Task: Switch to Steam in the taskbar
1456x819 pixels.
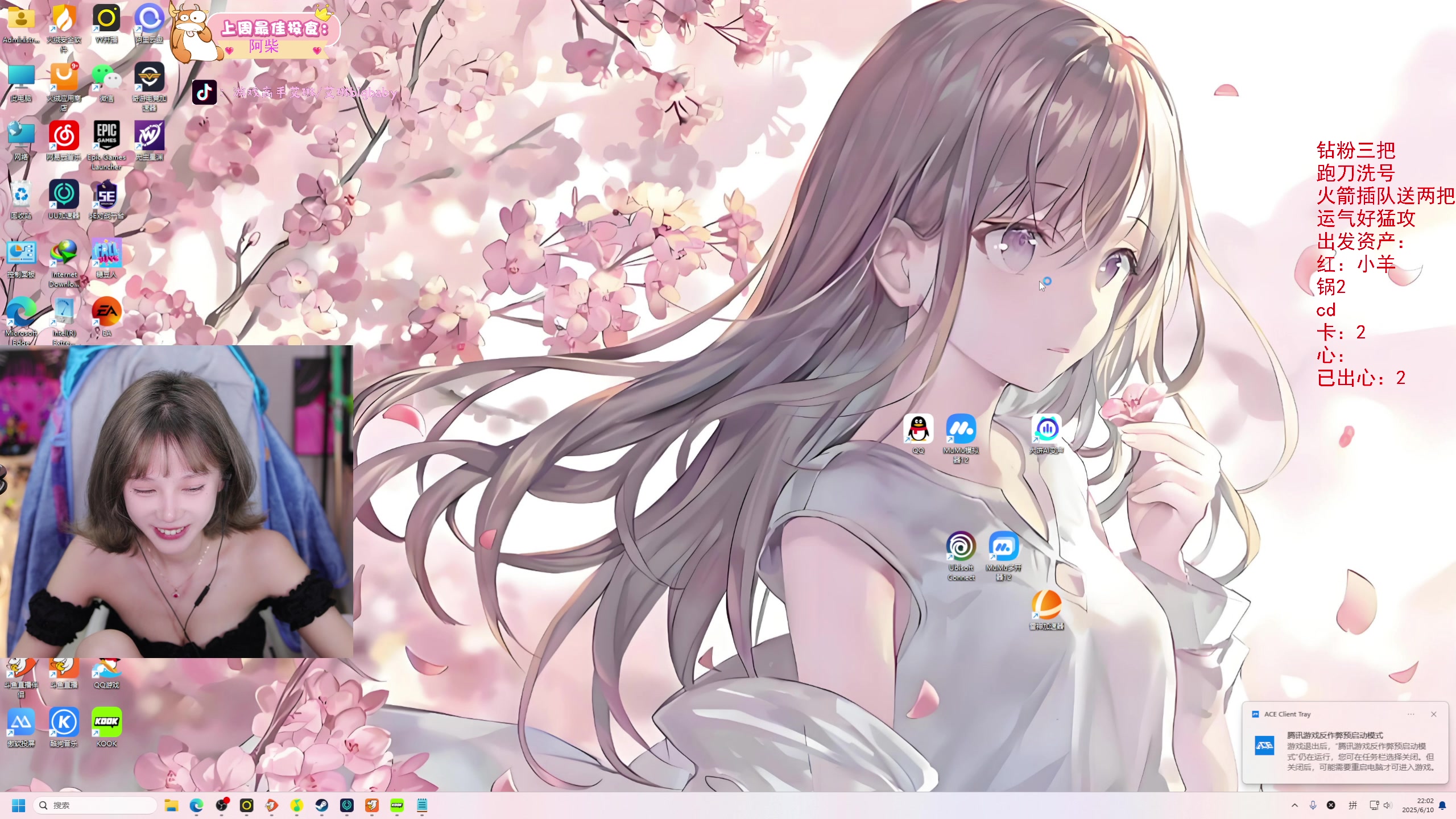Action: 322,805
